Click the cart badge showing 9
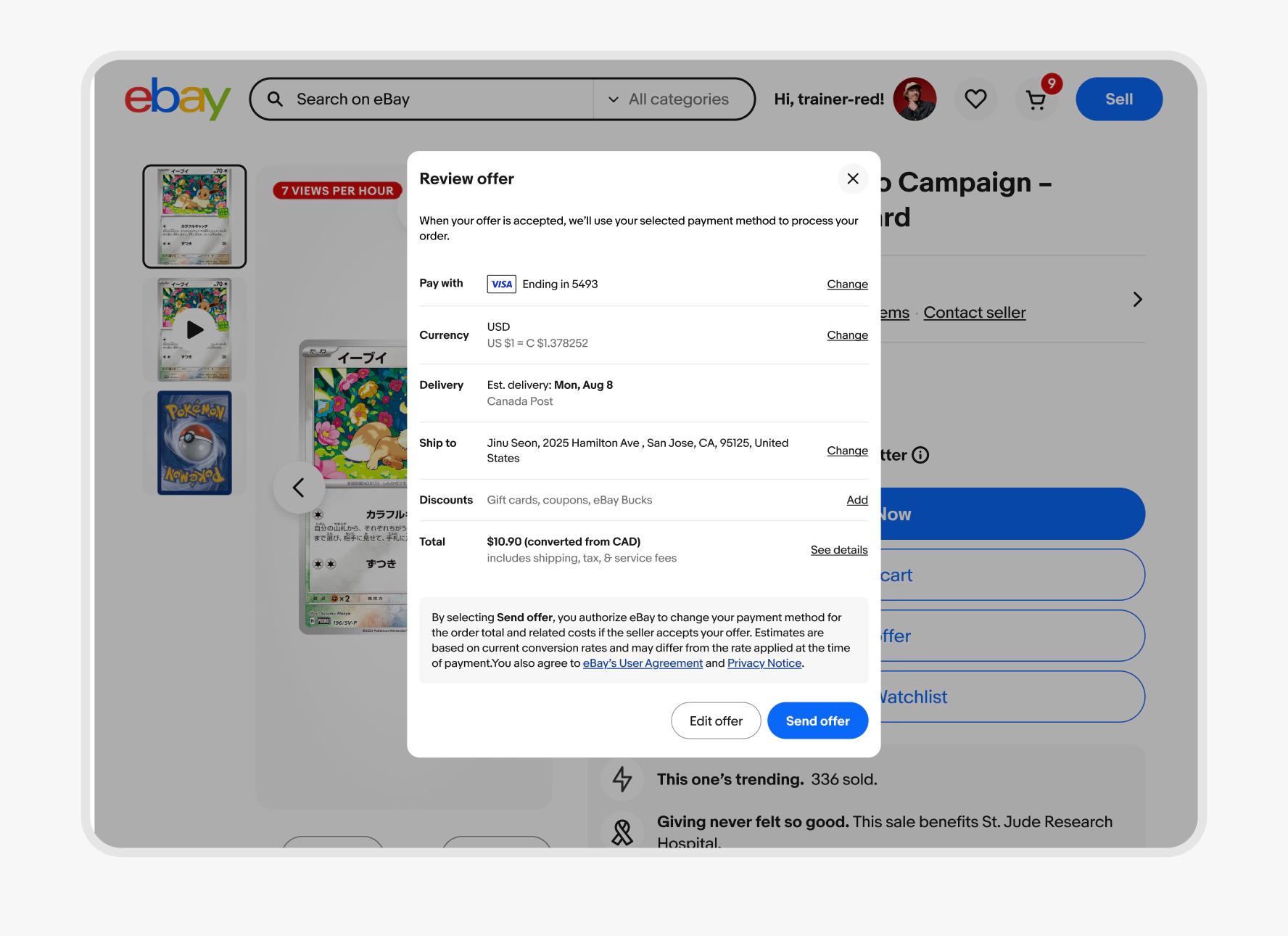1288x936 pixels. coord(1052,83)
